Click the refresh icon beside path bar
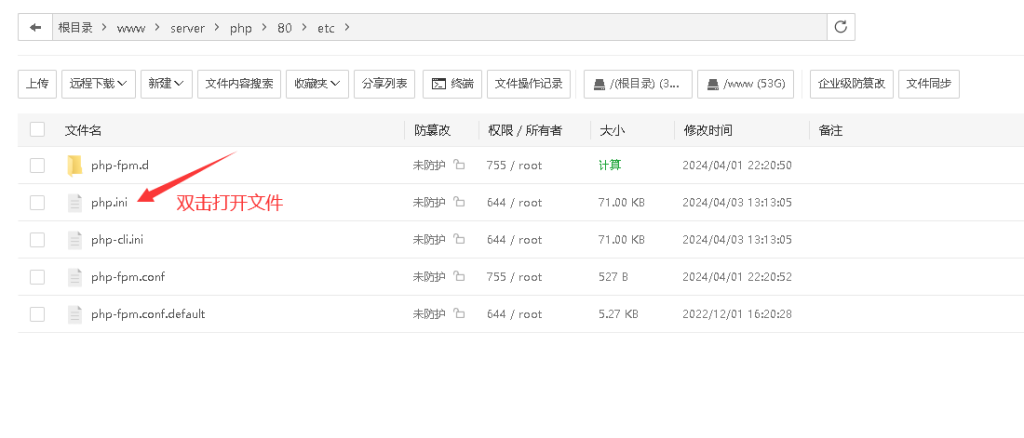Image resolution: width=1024 pixels, height=438 pixels. (x=841, y=28)
